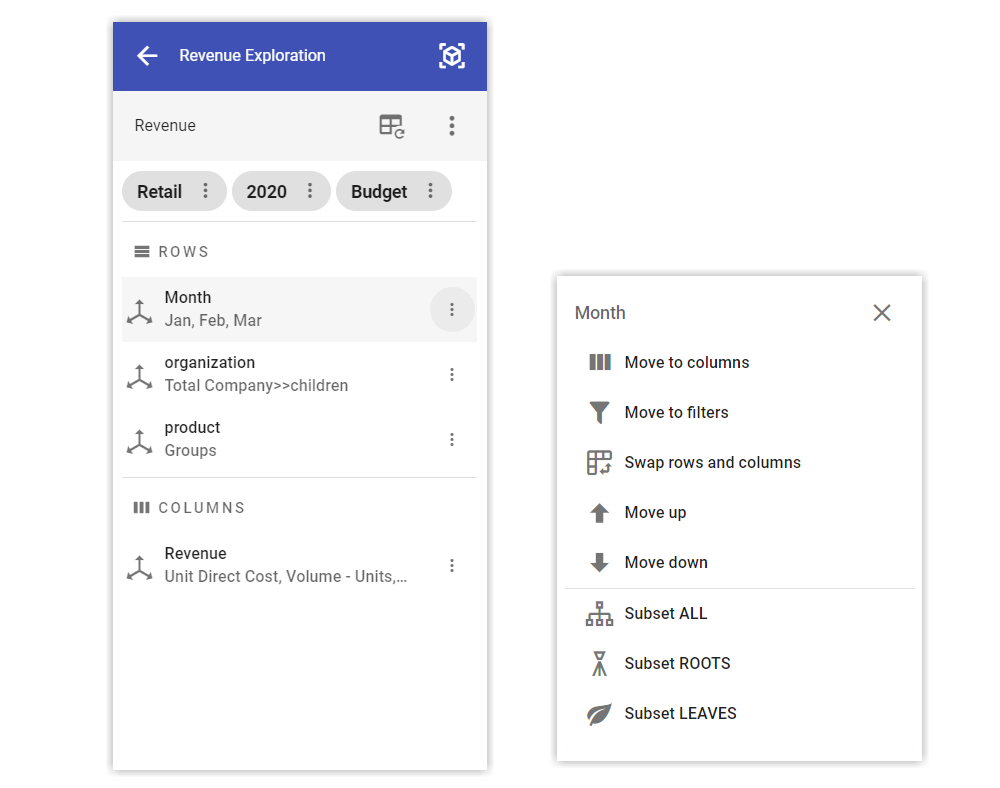Click the refresh table view icon
1000x788 pixels.
(x=392, y=126)
